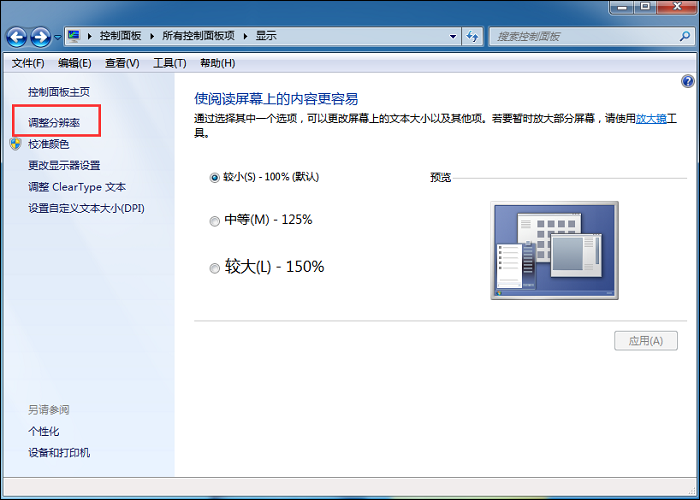Image resolution: width=700 pixels, height=500 pixels.
Task: Open the address bar history dropdown
Action: 453,37
